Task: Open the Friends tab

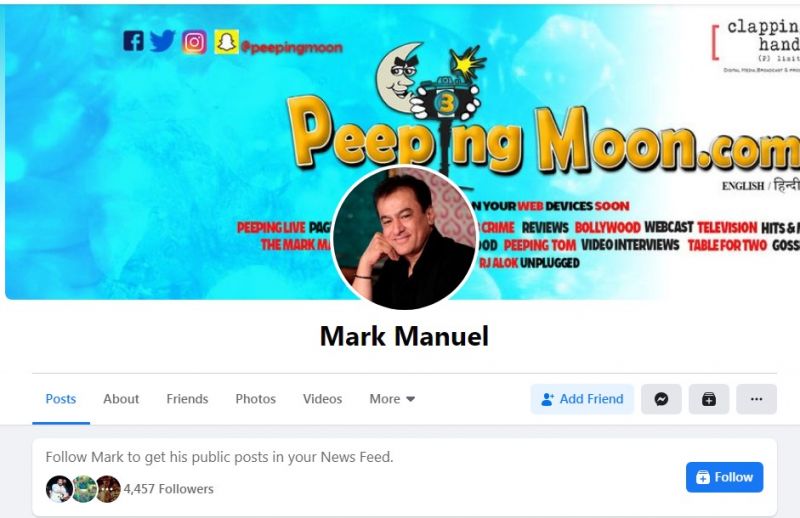Action: coord(187,399)
